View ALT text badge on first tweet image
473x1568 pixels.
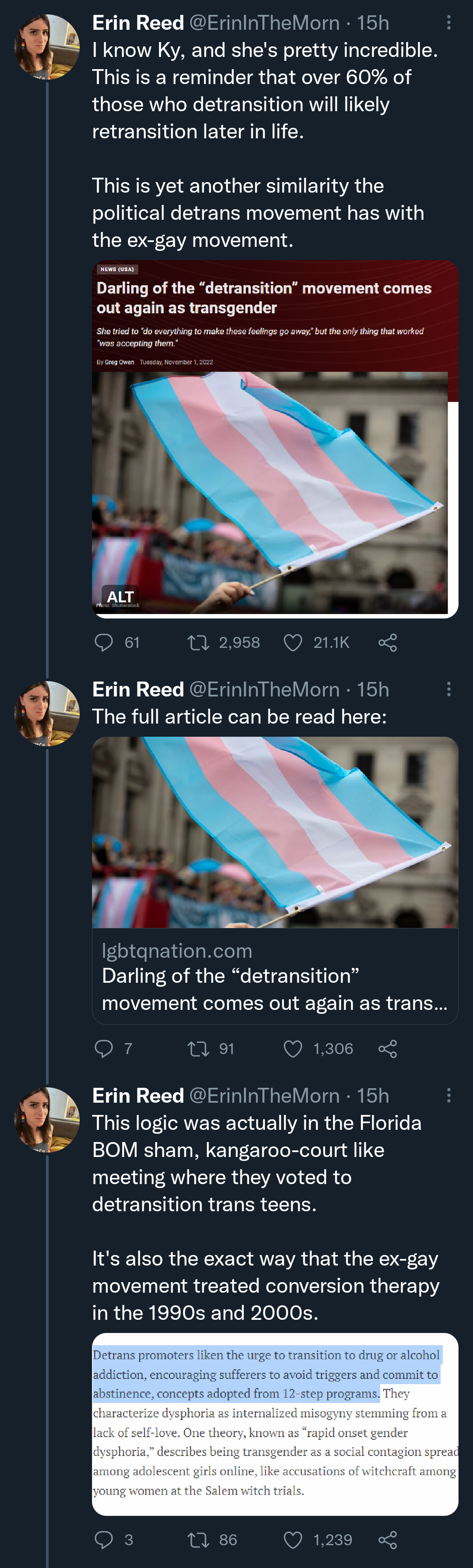tap(120, 596)
